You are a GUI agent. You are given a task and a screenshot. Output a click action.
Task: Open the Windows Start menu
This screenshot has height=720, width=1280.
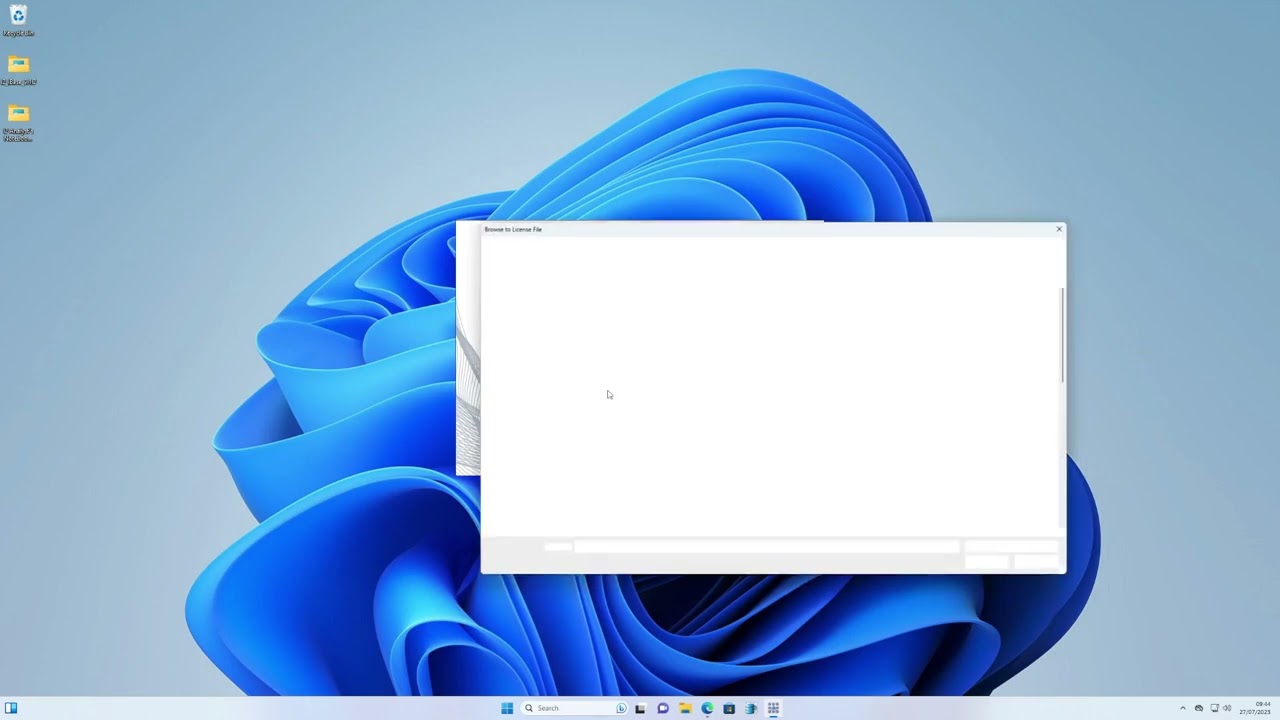coord(507,708)
